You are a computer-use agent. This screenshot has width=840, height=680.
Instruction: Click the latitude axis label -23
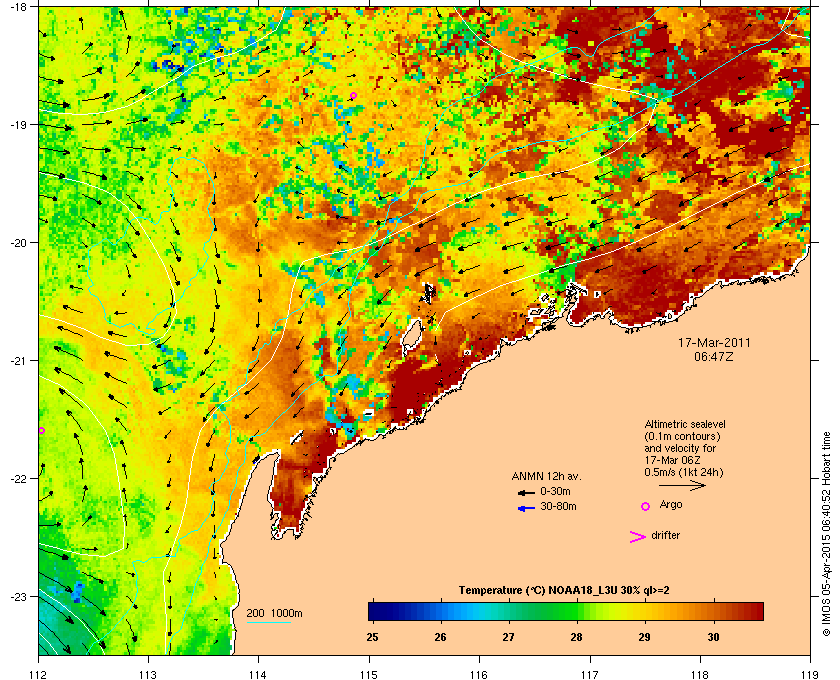coord(19,596)
